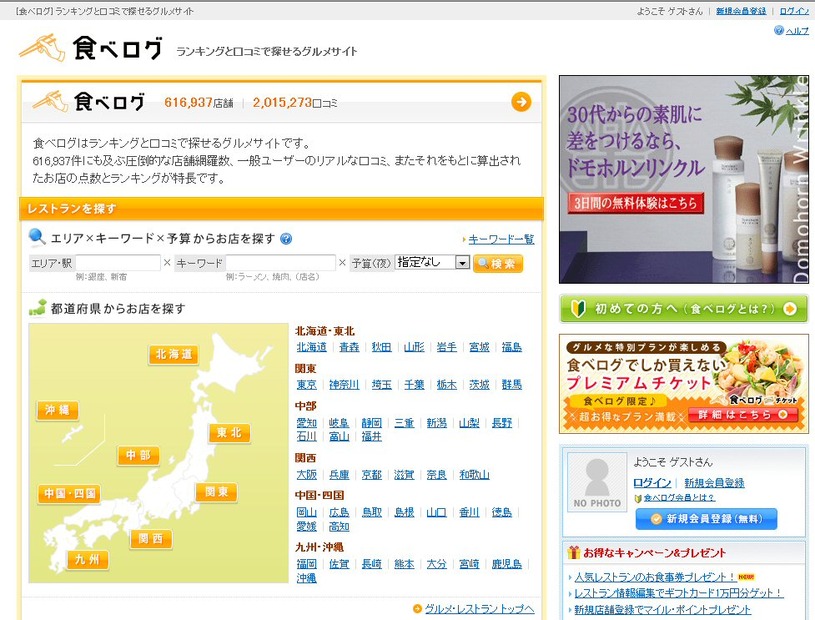Click the blue question icon beside search heading
Image resolution: width=815 pixels, height=620 pixels.
[x=286, y=239]
